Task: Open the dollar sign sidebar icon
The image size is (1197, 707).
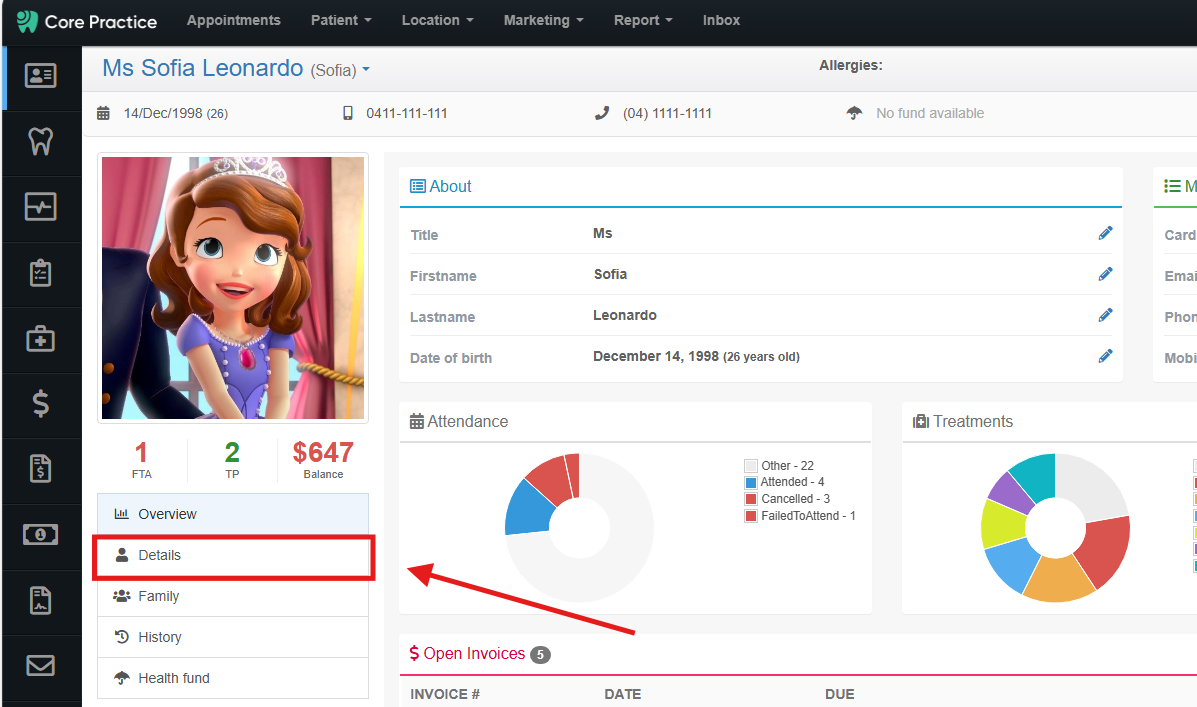Action: [x=40, y=403]
